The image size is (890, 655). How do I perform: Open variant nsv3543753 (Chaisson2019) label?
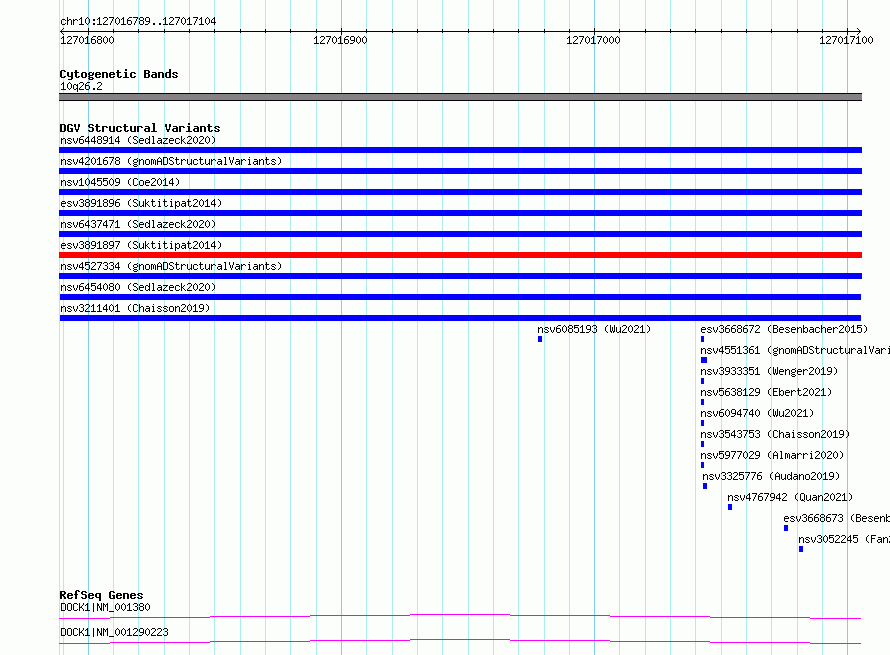point(775,434)
